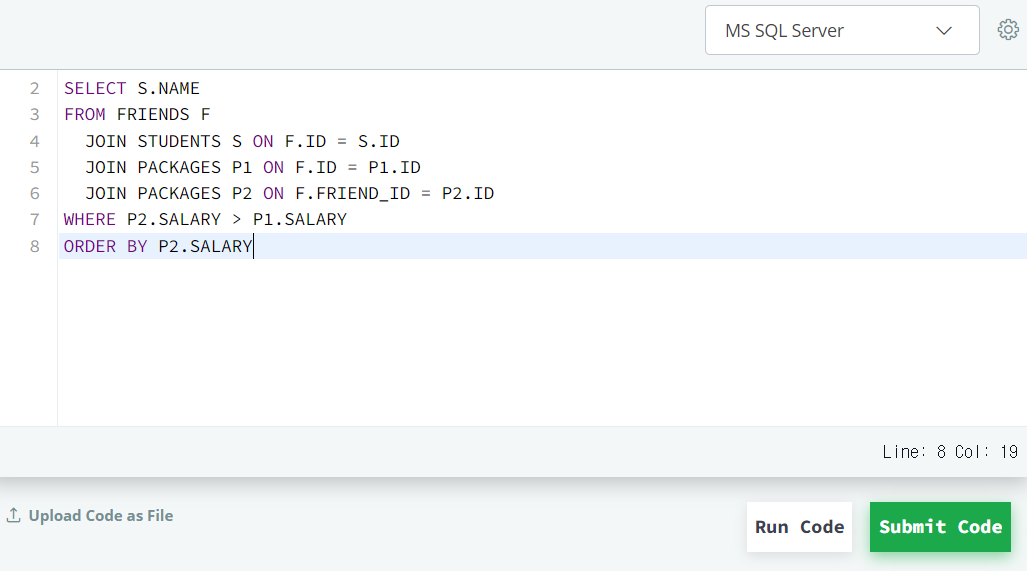Click FRIENDS table name on line 3
The width and height of the screenshot is (1027, 571).
pyautogui.click(x=153, y=115)
